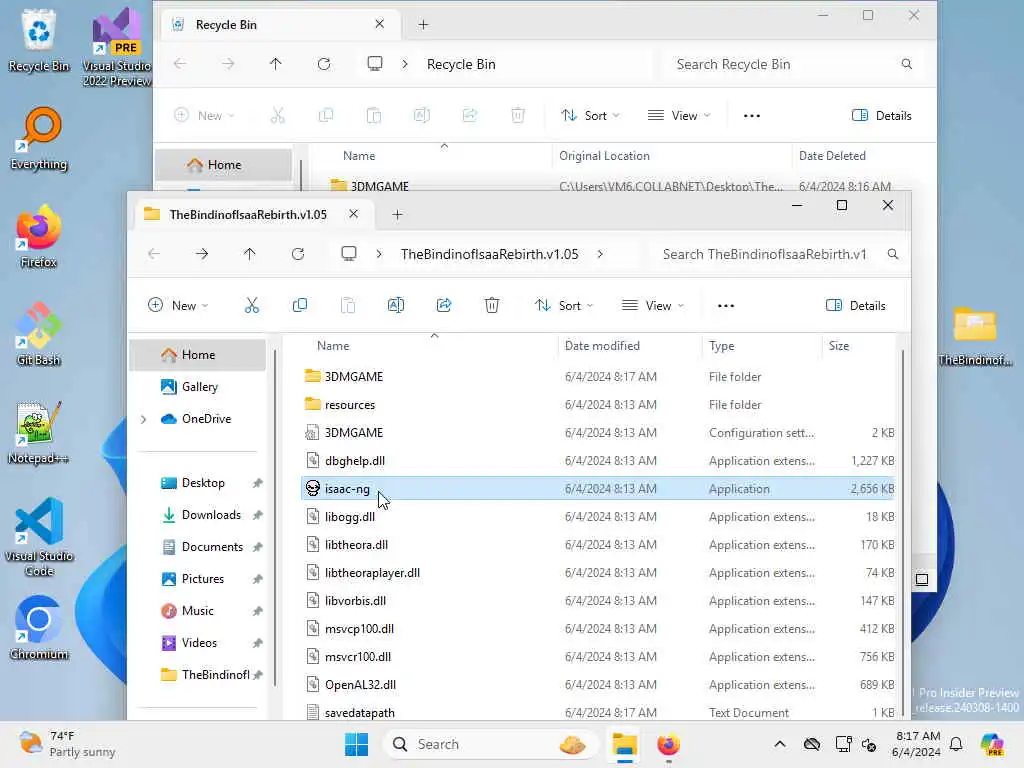Viewport: 1024px width, 768px height.
Task: Select OpenAL32.dll file
Action: click(598, 684)
